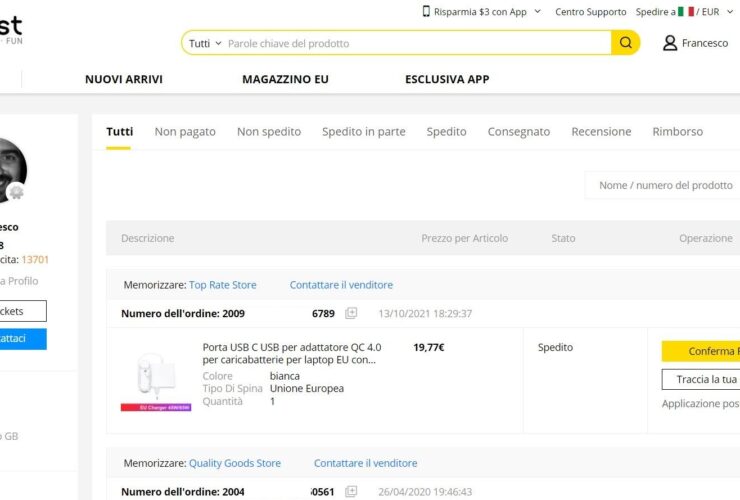Click gear badge on profile avatar
Image resolution: width=740 pixels, height=500 pixels.
[x=16, y=193]
